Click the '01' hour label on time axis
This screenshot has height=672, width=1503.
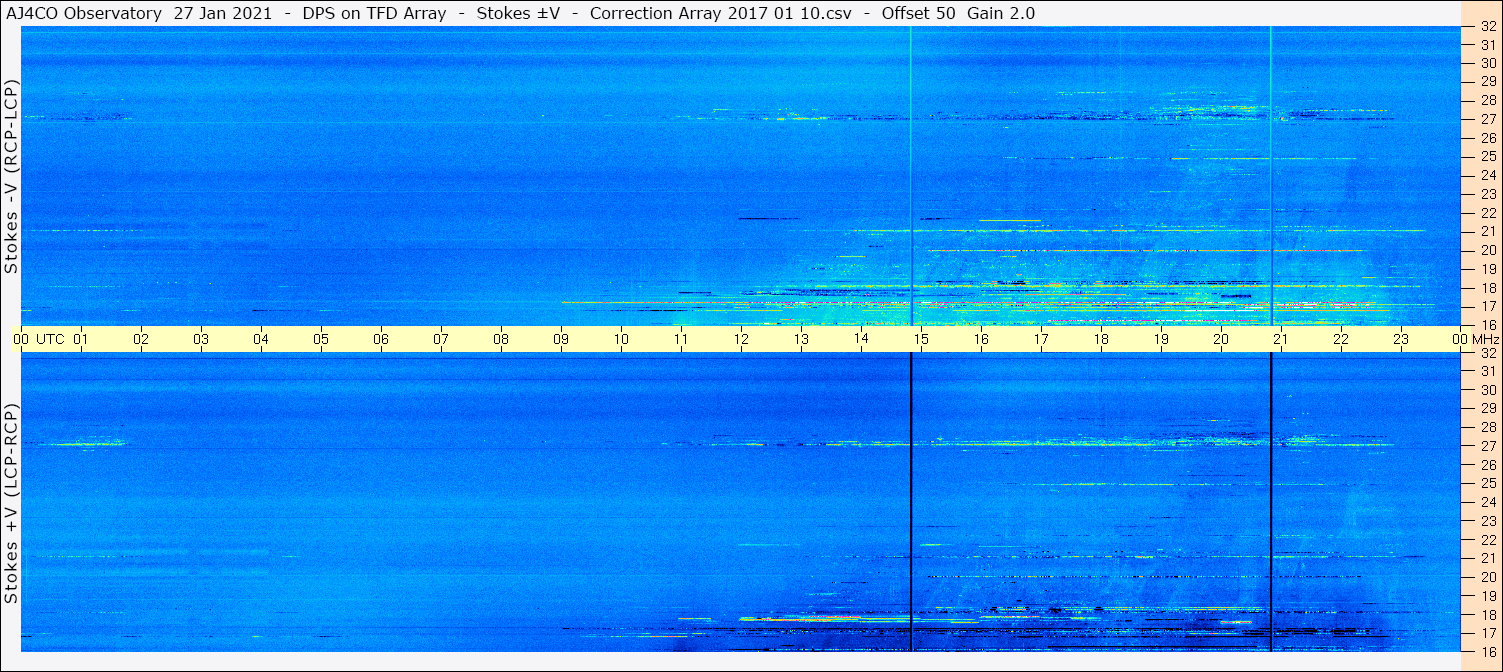[x=81, y=339]
